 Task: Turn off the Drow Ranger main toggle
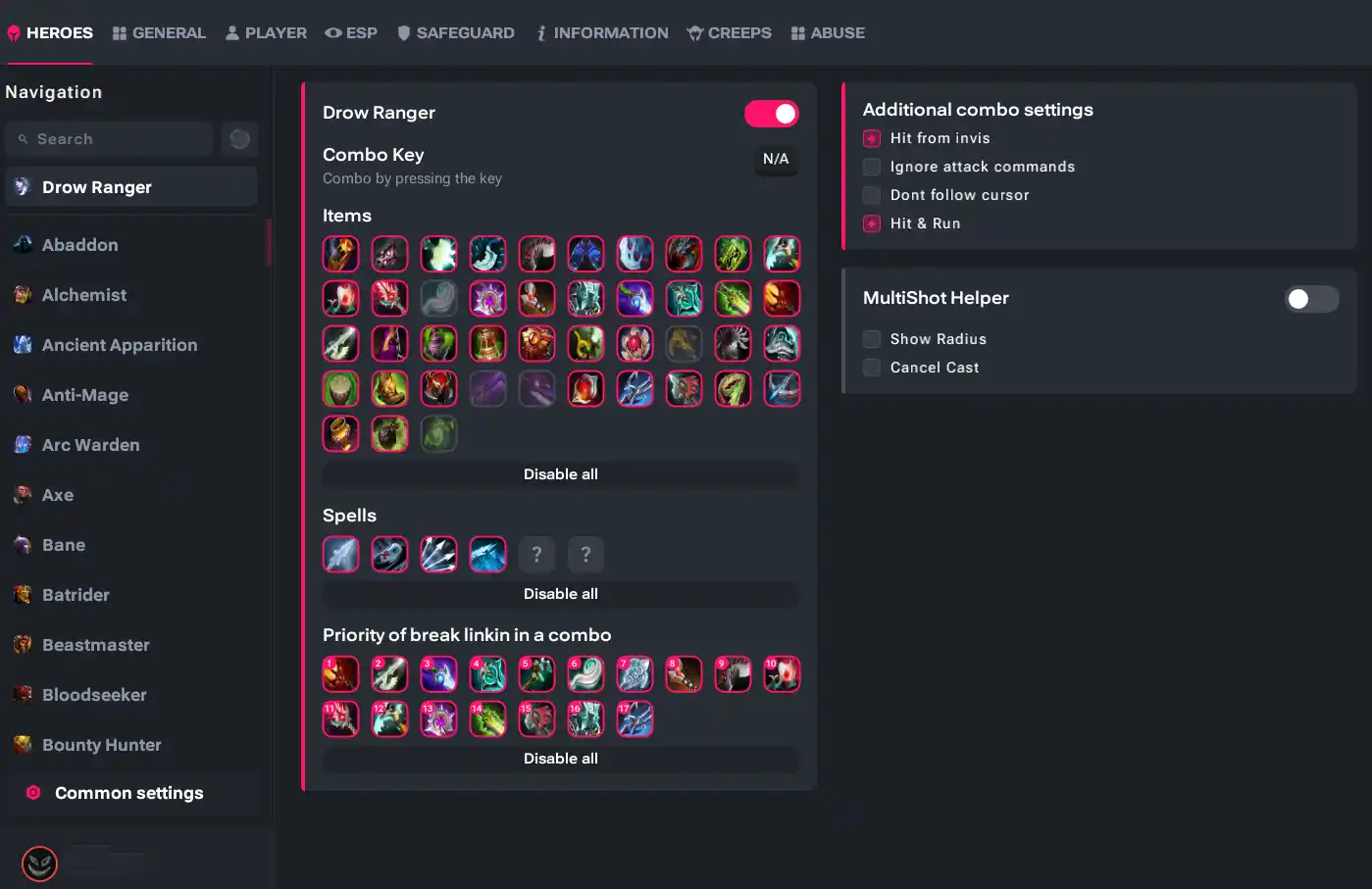(x=772, y=114)
